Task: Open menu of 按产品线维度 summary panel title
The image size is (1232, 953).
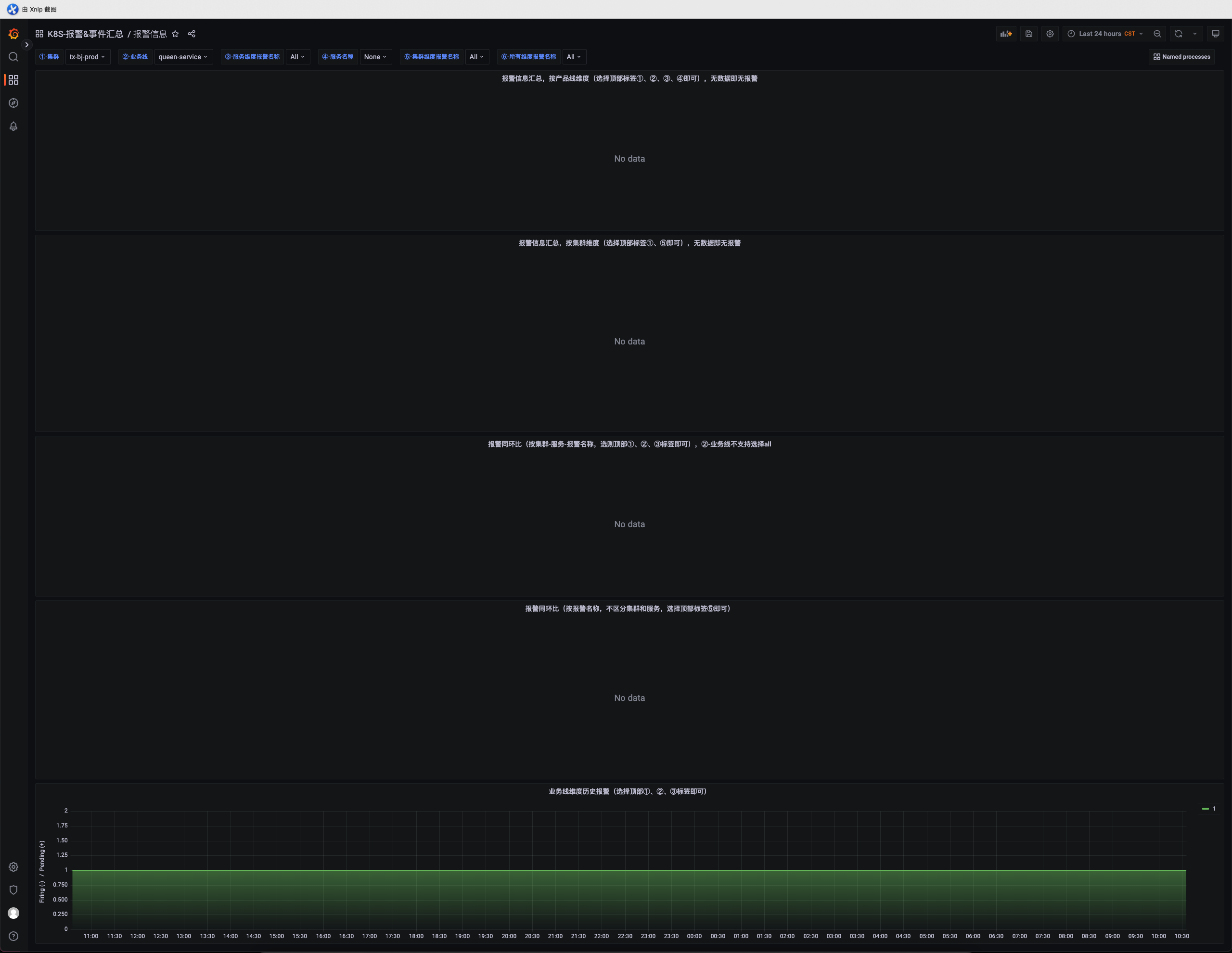Action: [629, 78]
